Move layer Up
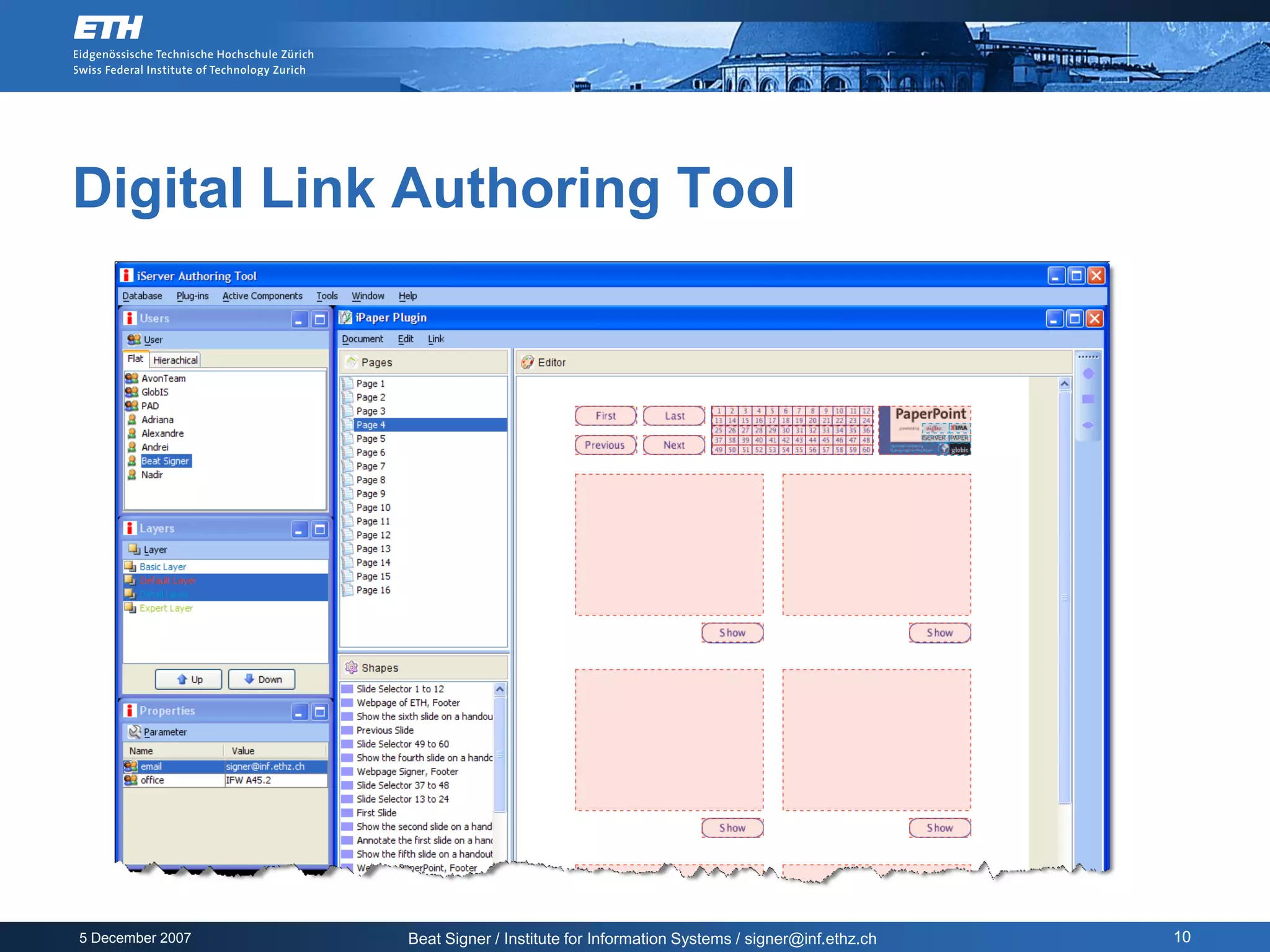This screenshot has width=1270, height=952. pyautogui.click(x=189, y=679)
